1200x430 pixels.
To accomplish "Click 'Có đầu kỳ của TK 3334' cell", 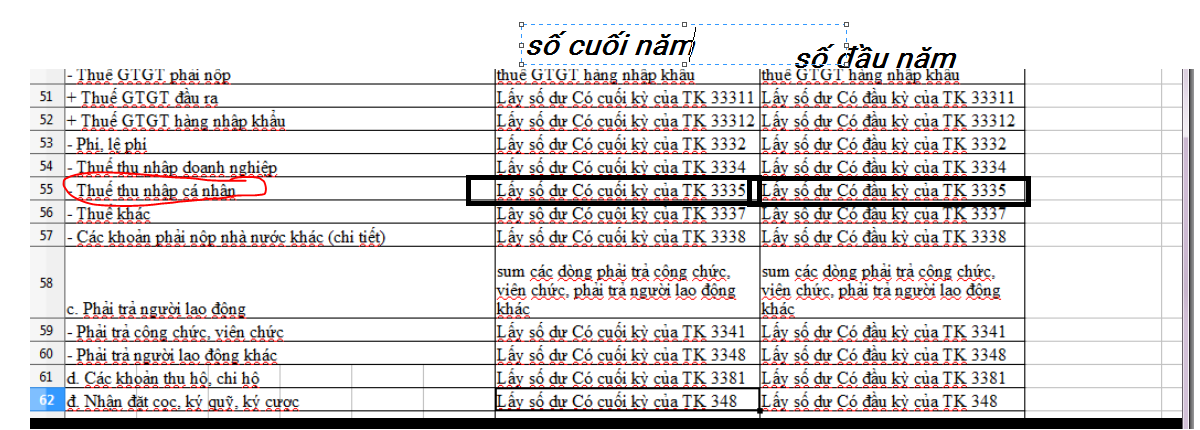I will (x=893, y=166).
